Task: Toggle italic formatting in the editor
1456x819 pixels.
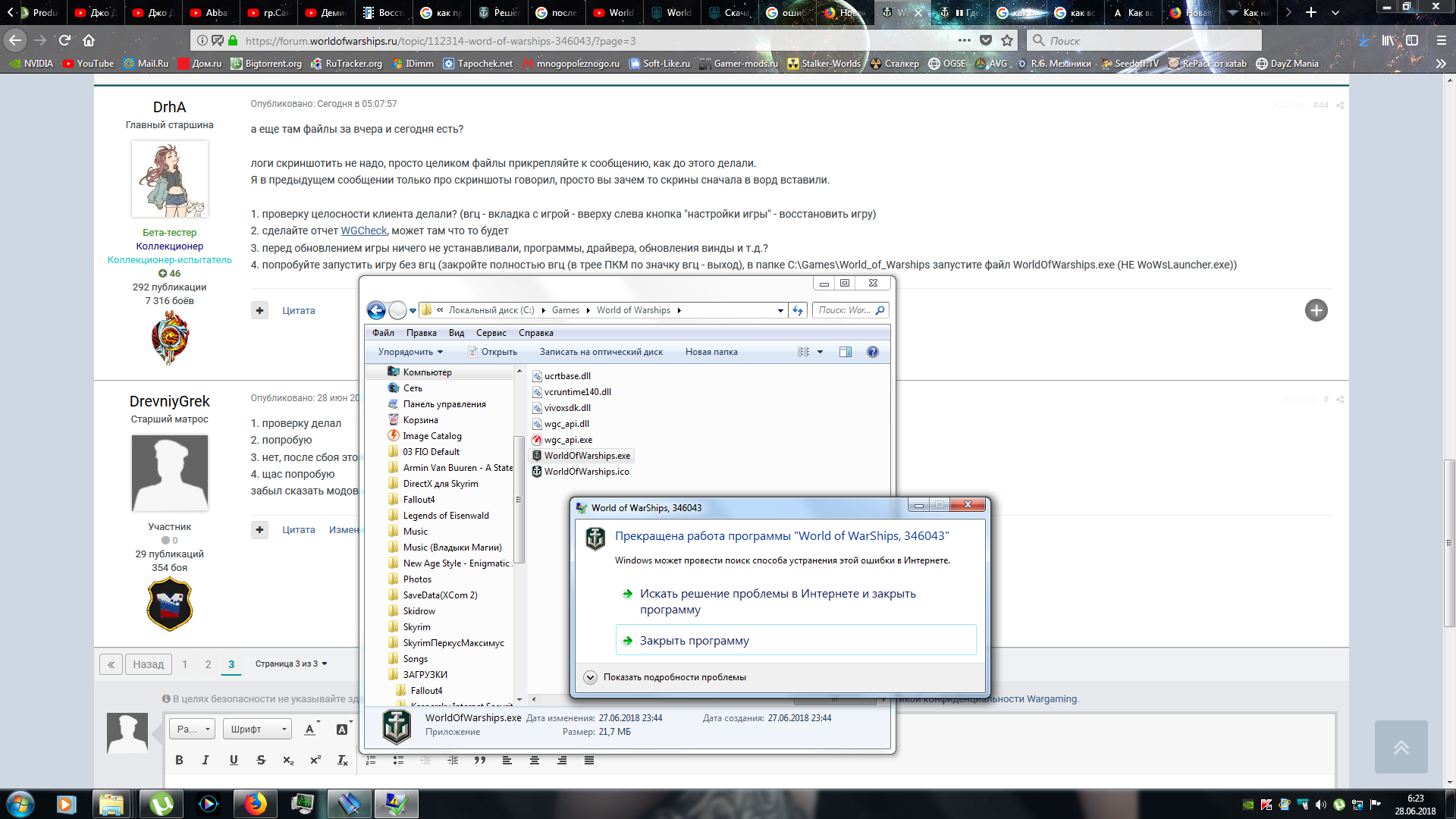Action: click(206, 760)
